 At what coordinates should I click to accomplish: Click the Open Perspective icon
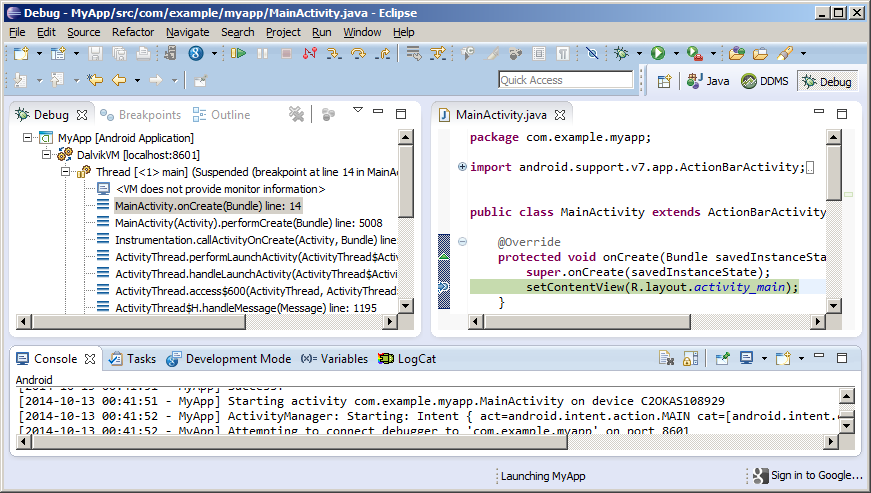[664, 82]
